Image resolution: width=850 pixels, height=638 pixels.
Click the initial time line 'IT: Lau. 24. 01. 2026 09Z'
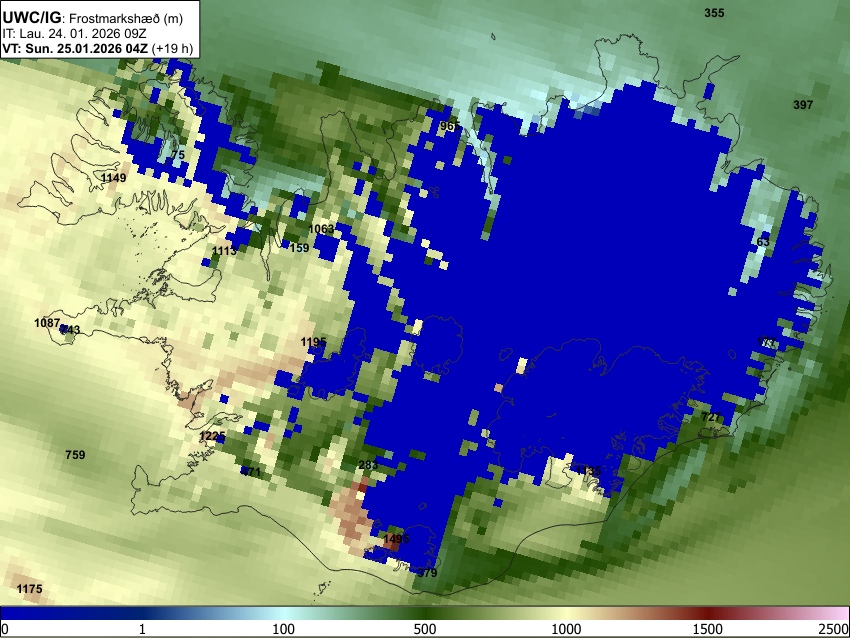[x=74, y=34]
